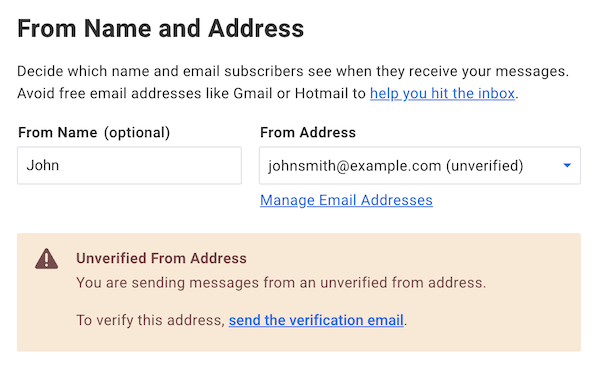Click the "(optional)" label text
Image resolution: width=600 pixels, height=368 pixels.
click(x=137, y=133)
